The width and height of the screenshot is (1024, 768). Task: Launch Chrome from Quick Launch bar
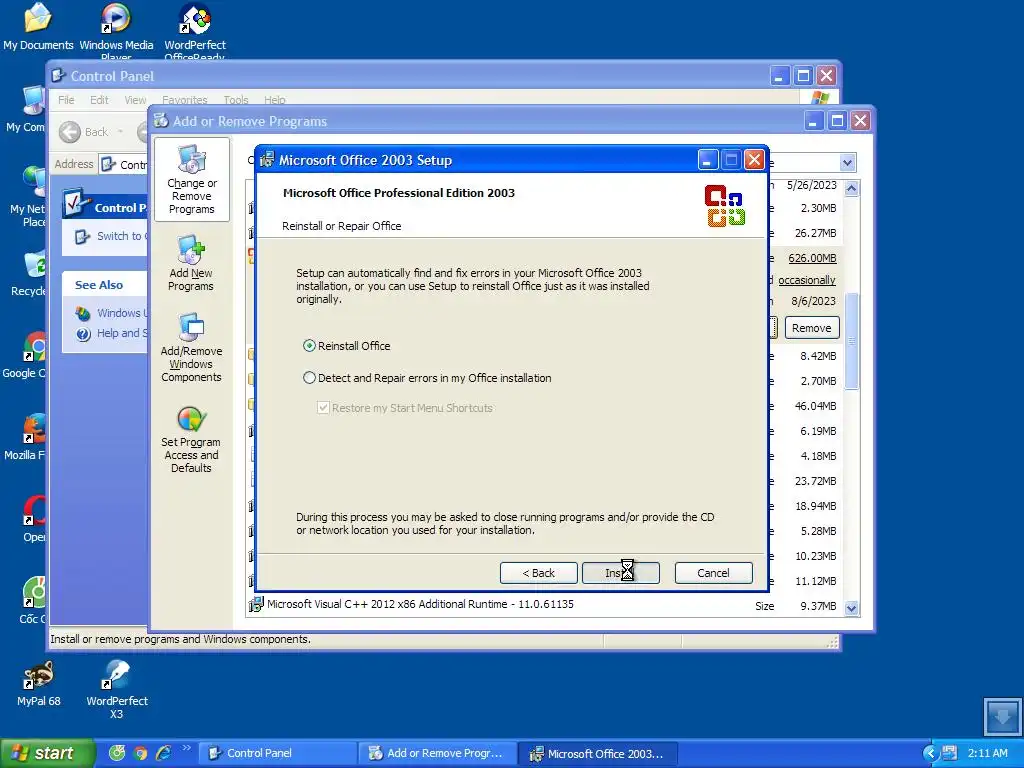(x=140, y=753)
